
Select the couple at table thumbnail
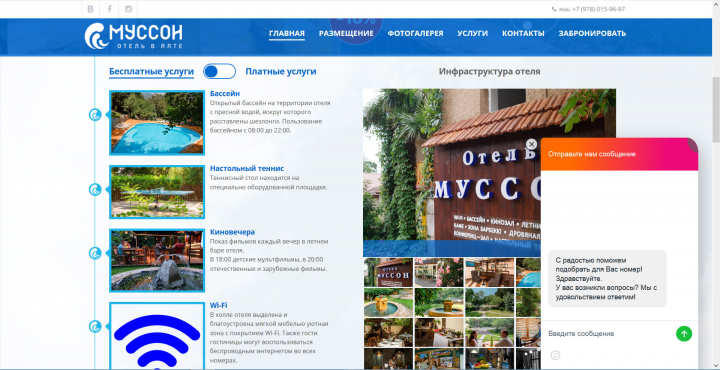point(489,332)
